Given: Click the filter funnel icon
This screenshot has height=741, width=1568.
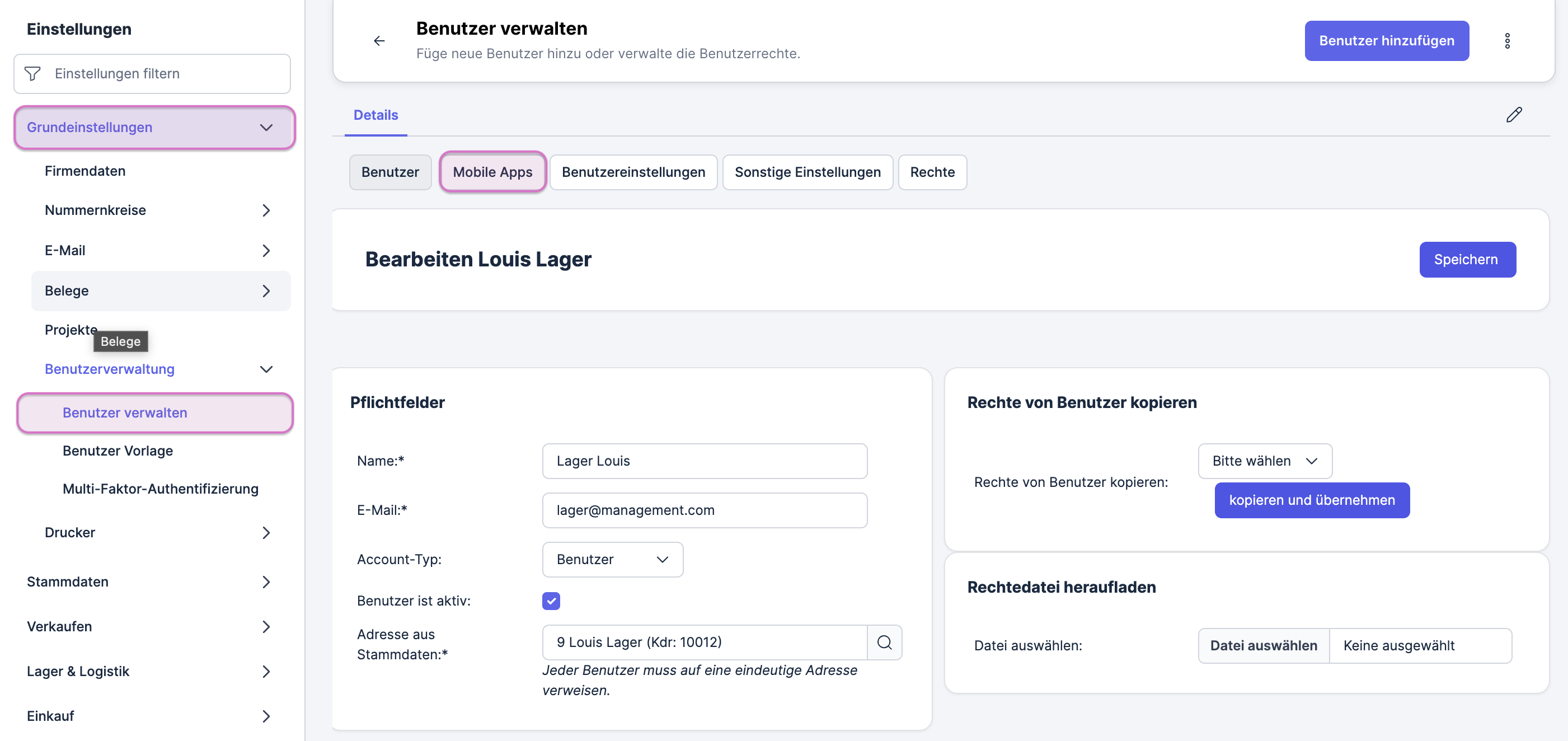Looking at the screenshot, I should tap(32, 74).
